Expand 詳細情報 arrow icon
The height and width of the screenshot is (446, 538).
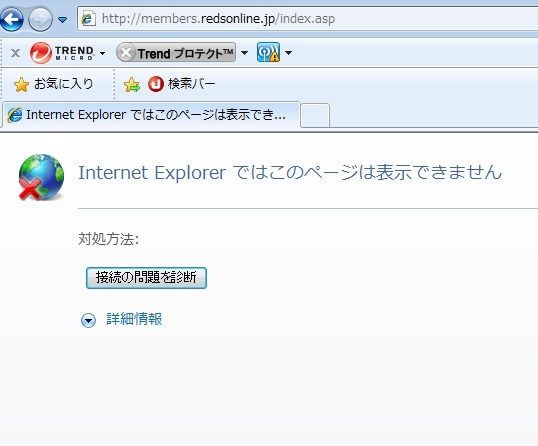89,320
